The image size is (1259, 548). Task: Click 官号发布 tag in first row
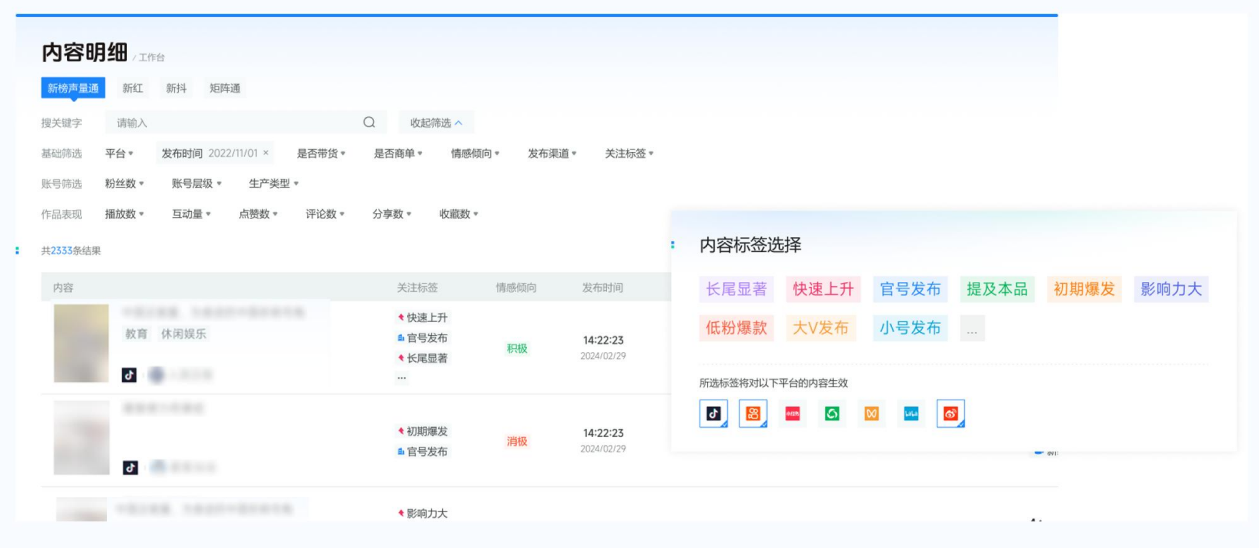tap(422, 338)
